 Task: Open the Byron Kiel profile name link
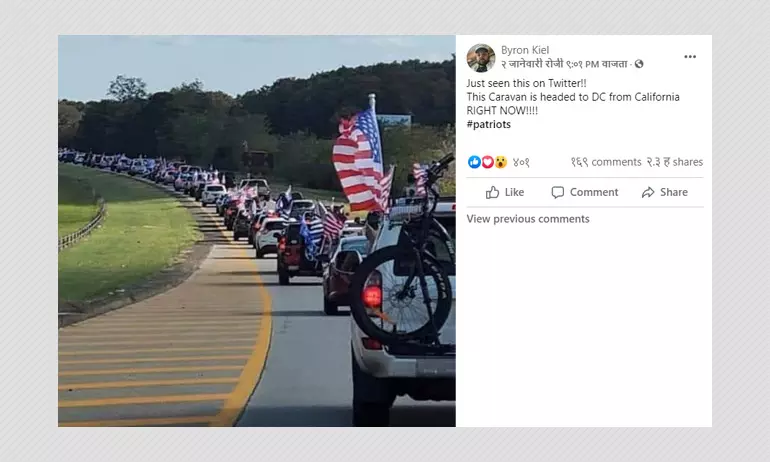point(525,50)
